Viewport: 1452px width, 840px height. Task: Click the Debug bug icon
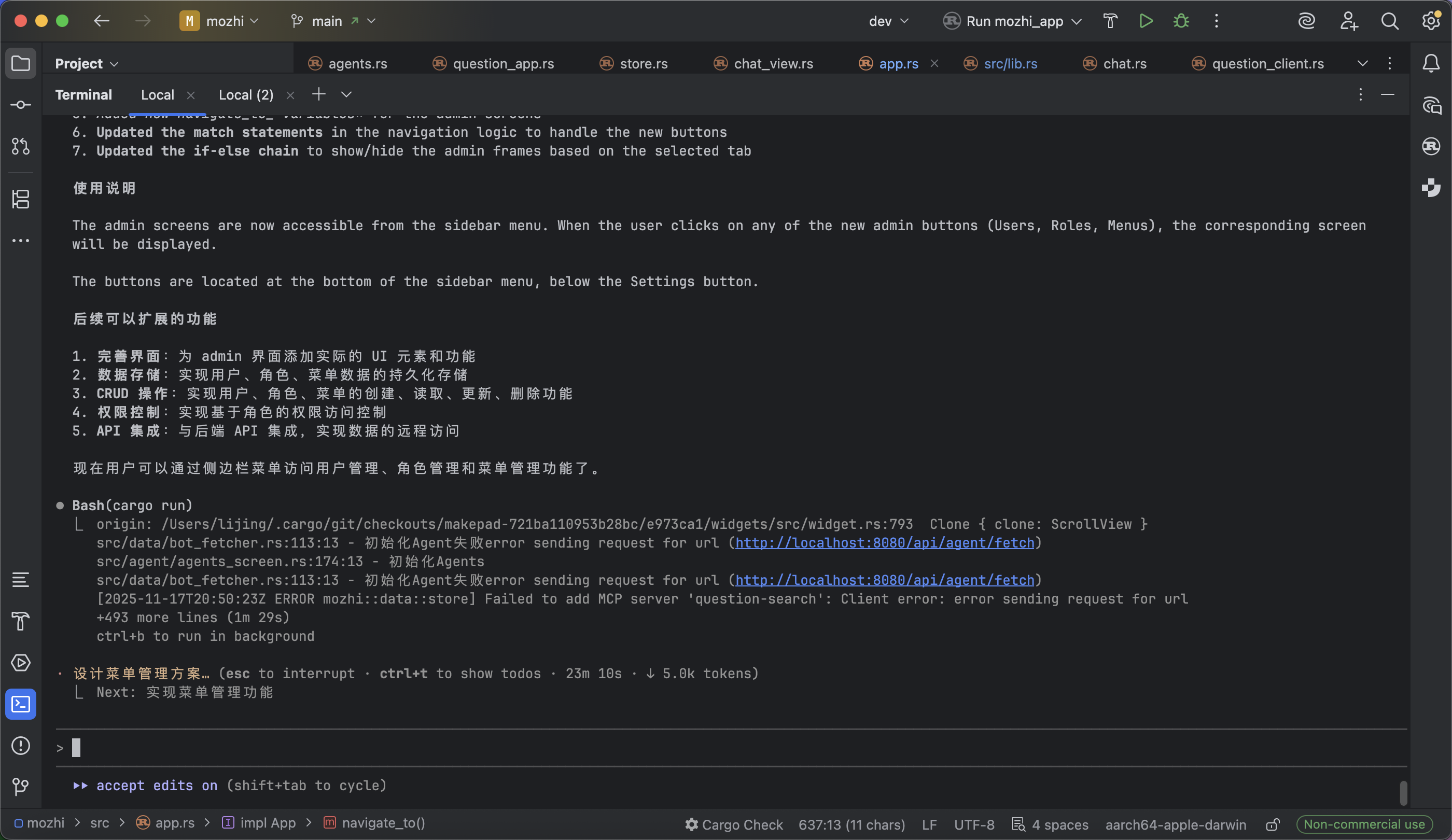tap(1181, 21)
